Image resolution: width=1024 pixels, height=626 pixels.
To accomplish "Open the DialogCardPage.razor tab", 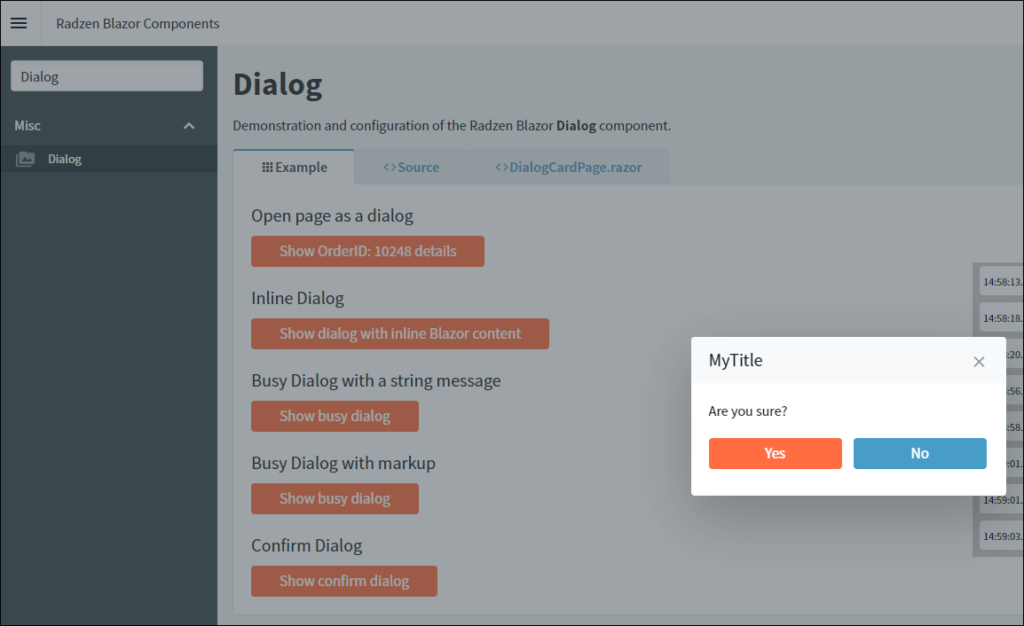I will (x=568, y=167).
